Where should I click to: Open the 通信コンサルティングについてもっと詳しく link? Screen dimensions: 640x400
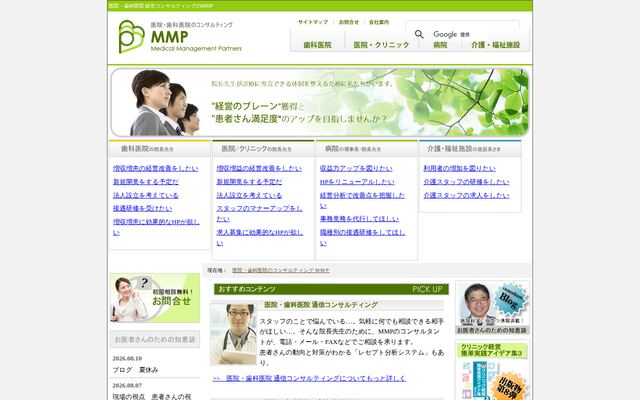point(309,378)
